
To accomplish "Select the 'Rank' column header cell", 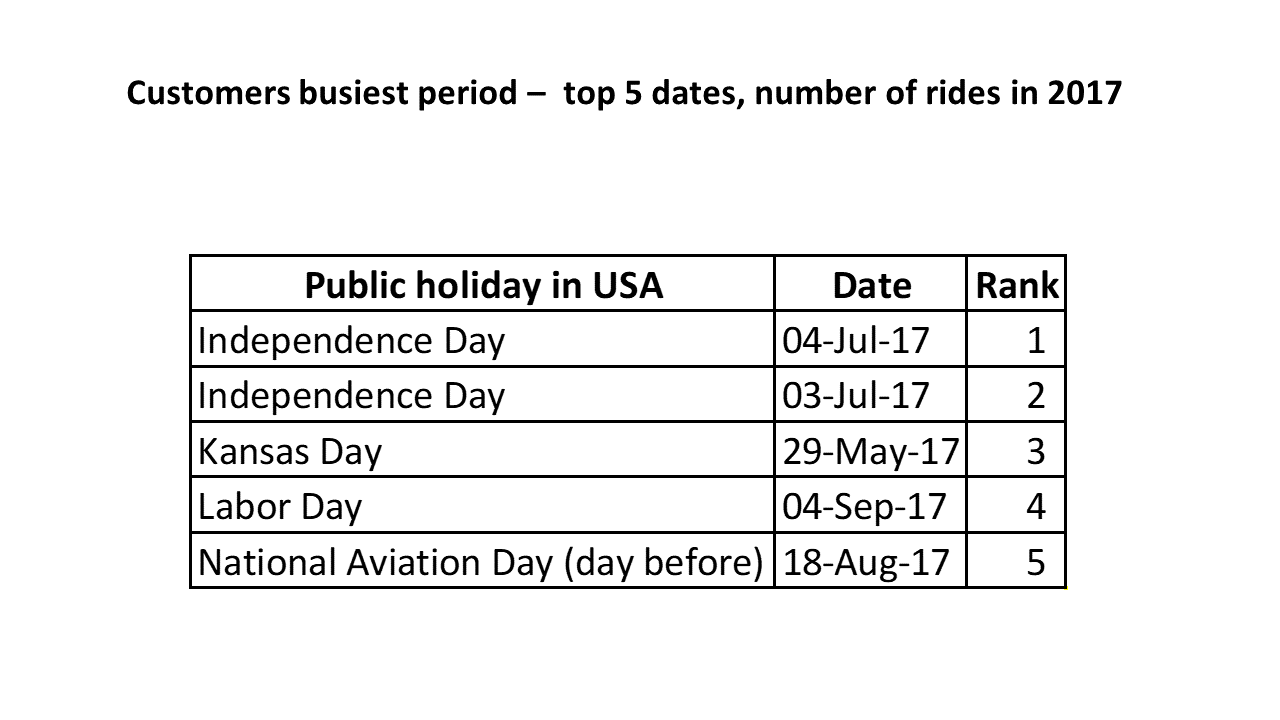I will point(1016,284).
